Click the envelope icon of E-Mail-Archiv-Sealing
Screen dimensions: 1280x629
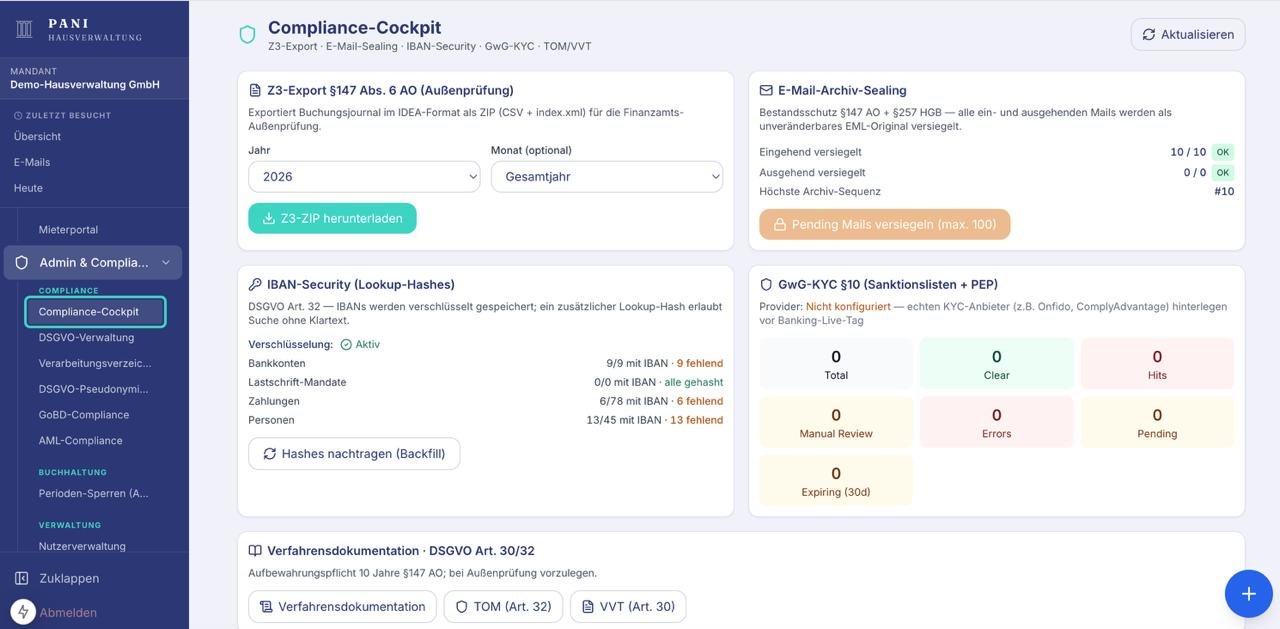point(766,90)
